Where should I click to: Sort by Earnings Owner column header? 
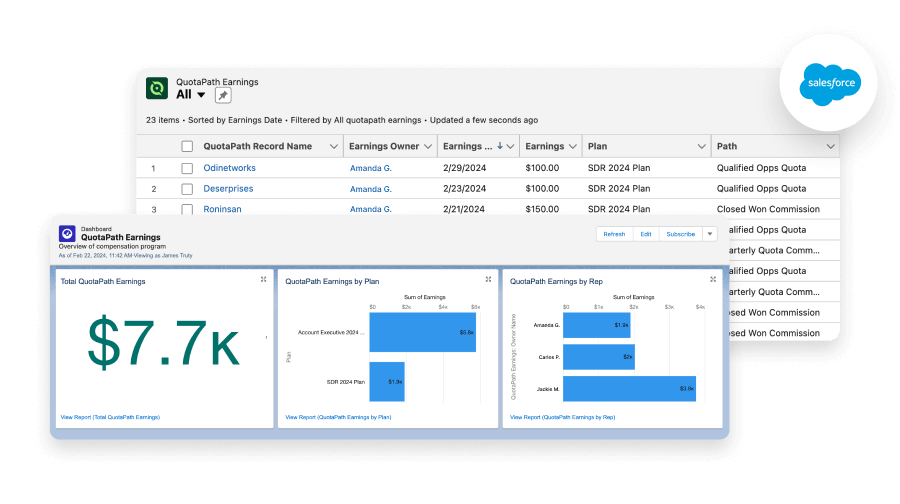tap(384, 146)
